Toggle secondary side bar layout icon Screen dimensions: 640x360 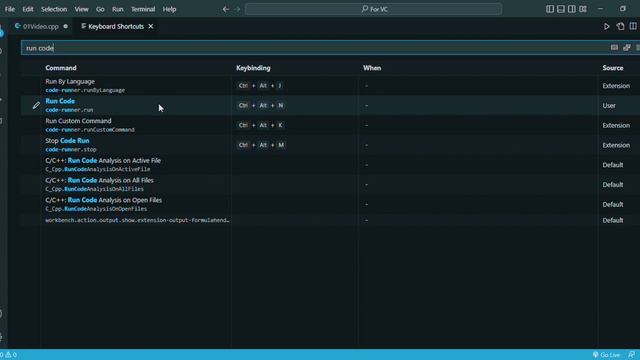click(572, 9)
